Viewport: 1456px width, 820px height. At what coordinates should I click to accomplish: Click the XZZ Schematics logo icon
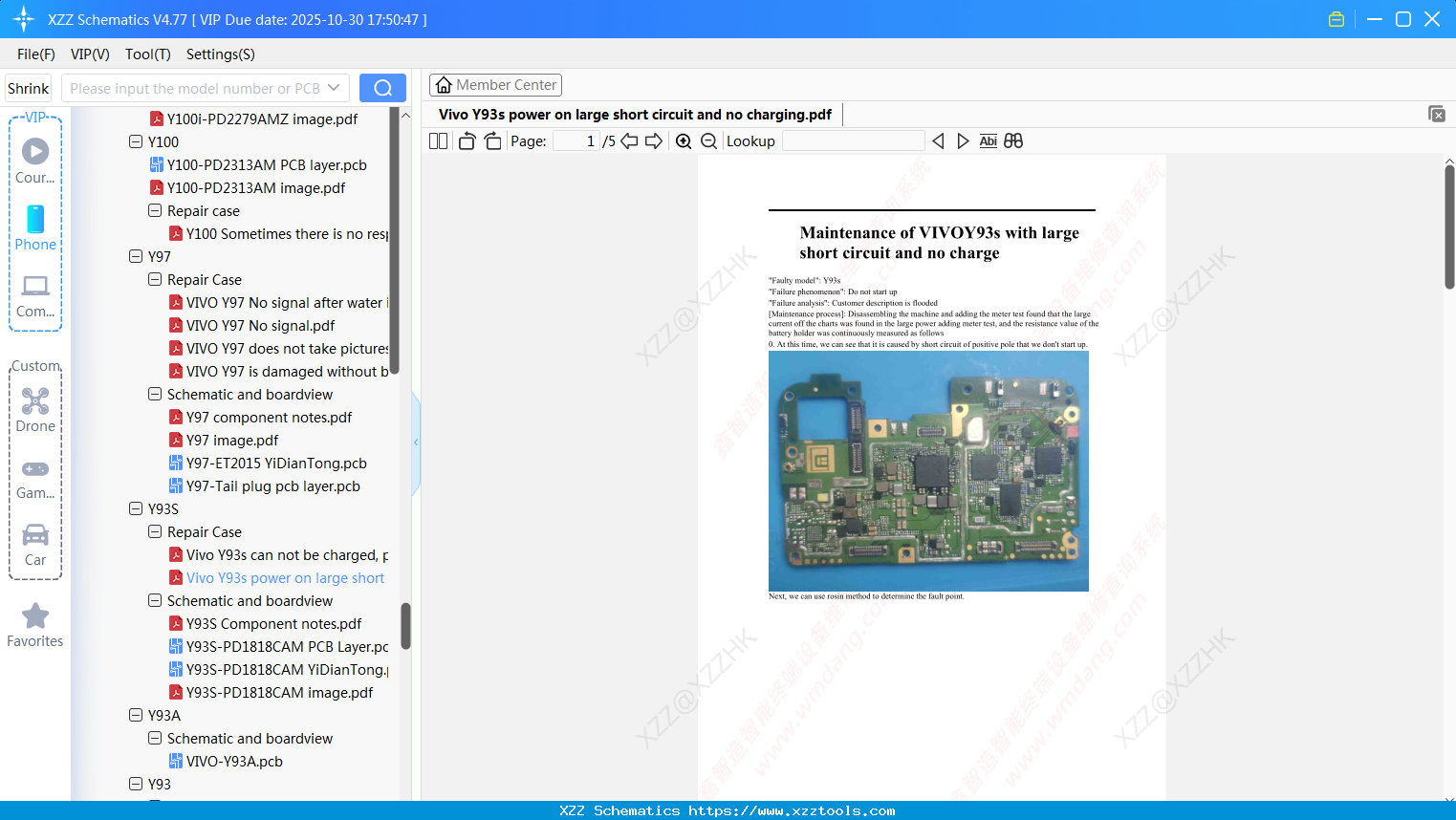coord(24,19)
